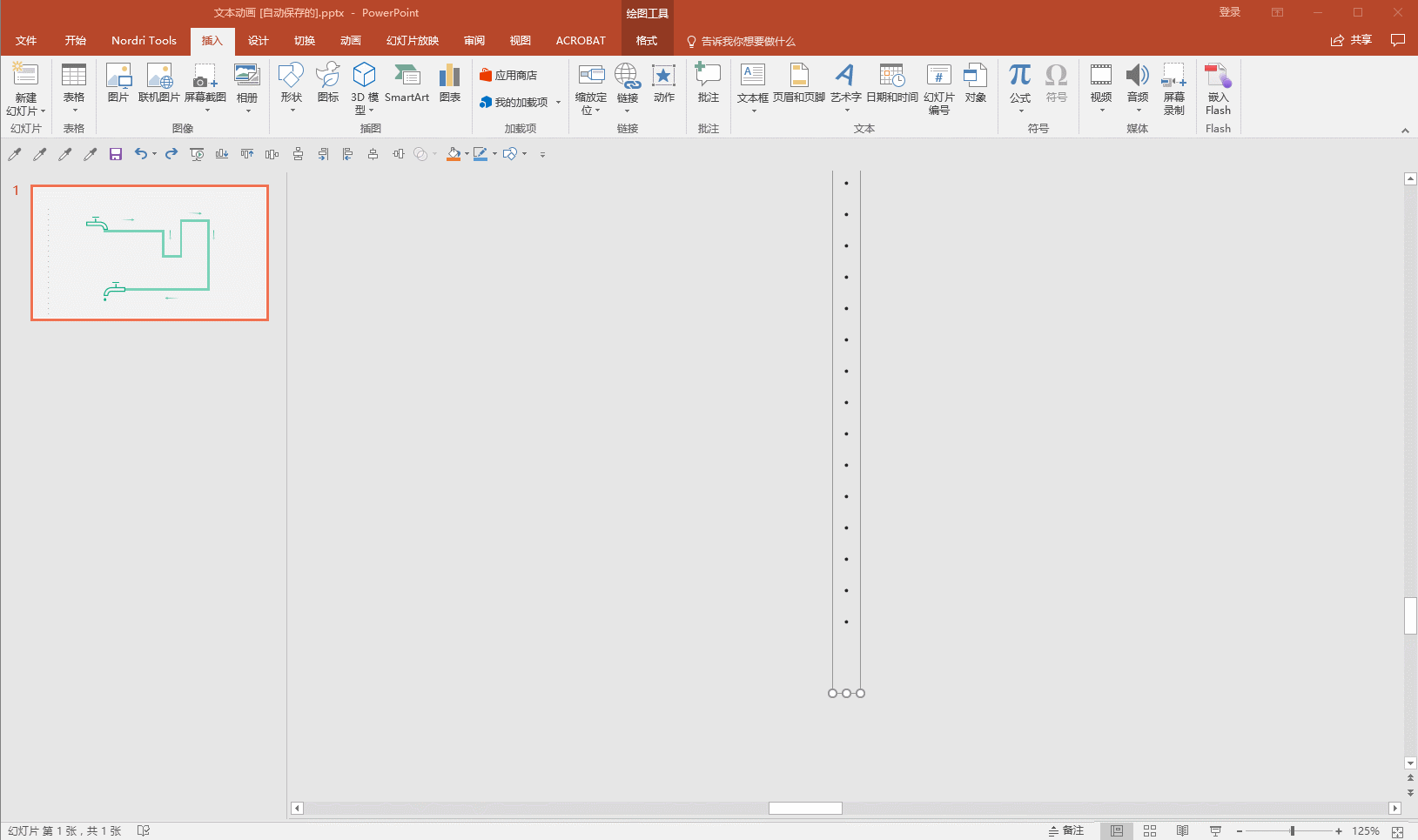
Task: Click the 登录 sign-in link
Action: click(x=1229, y=12)
